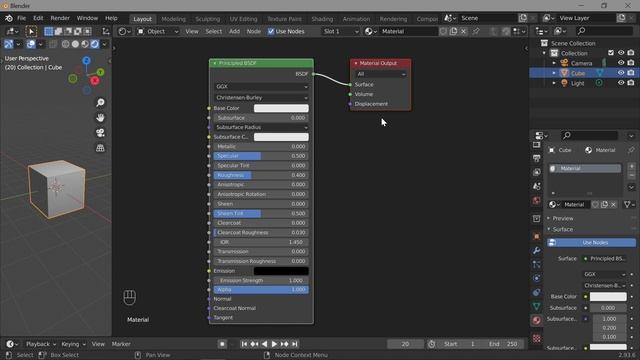
Task: Open Christensen-Burley subsurface method dropdown in node
Action: click(x=261, y=98)
